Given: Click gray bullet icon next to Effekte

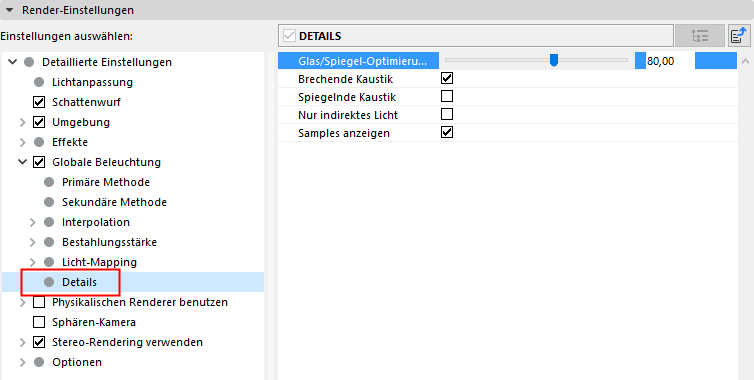Looking at the screenshot, I should click(x=39, y=142).
